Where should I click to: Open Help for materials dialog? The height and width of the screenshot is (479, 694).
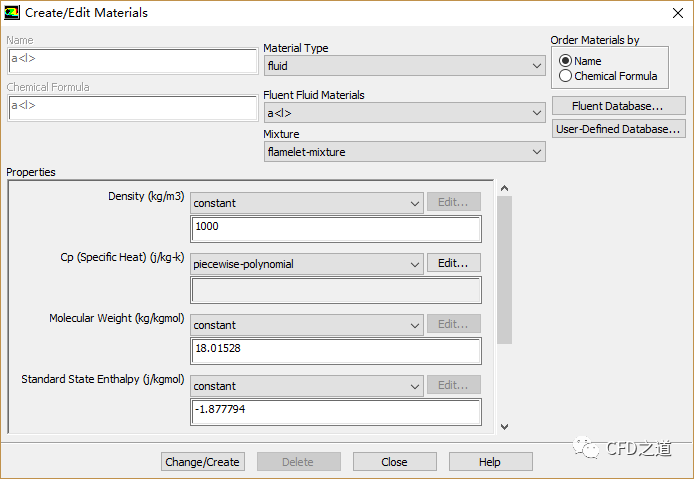click(x=490, y=462)
